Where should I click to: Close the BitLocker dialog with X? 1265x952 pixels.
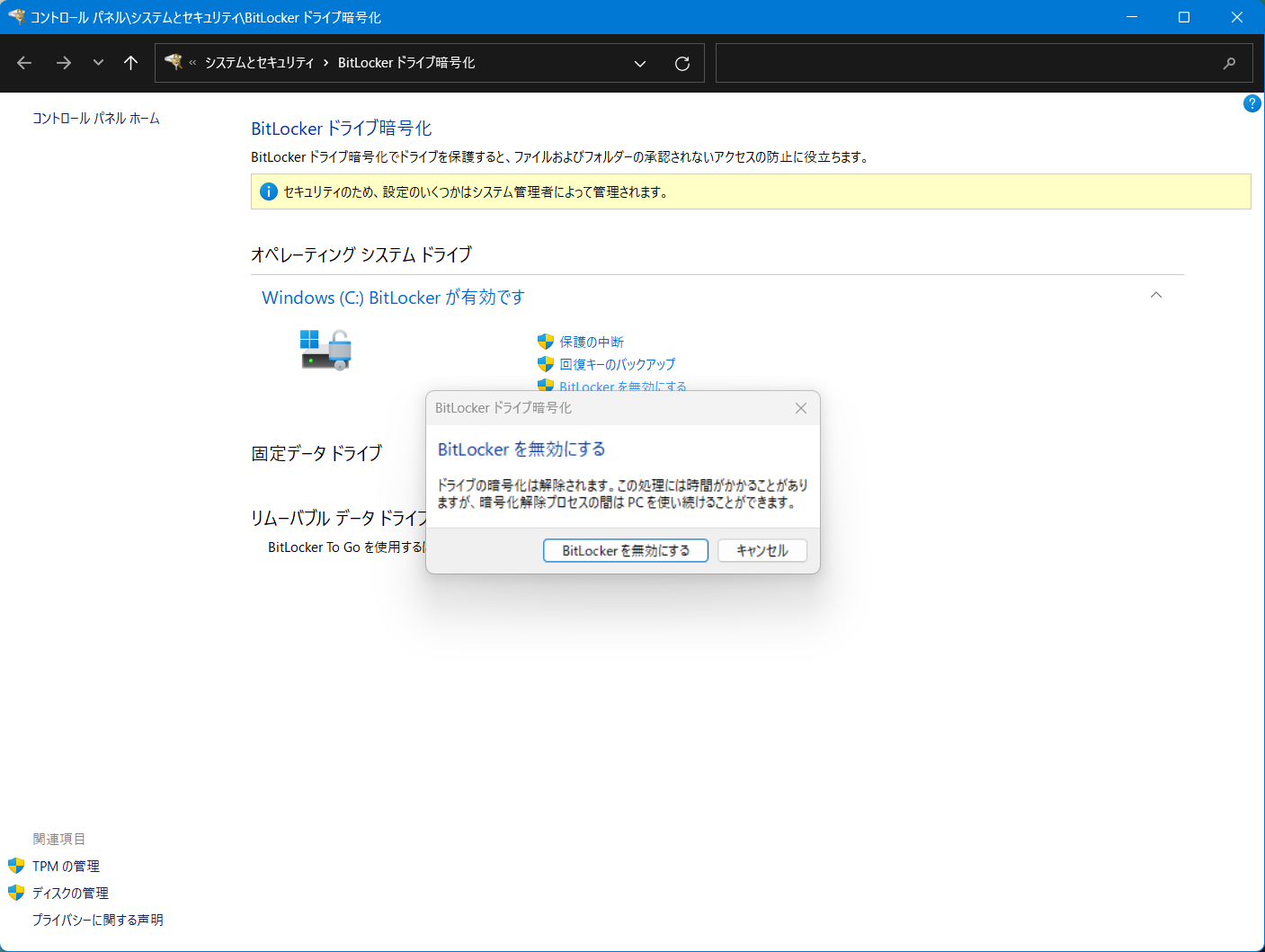point(801,408)
